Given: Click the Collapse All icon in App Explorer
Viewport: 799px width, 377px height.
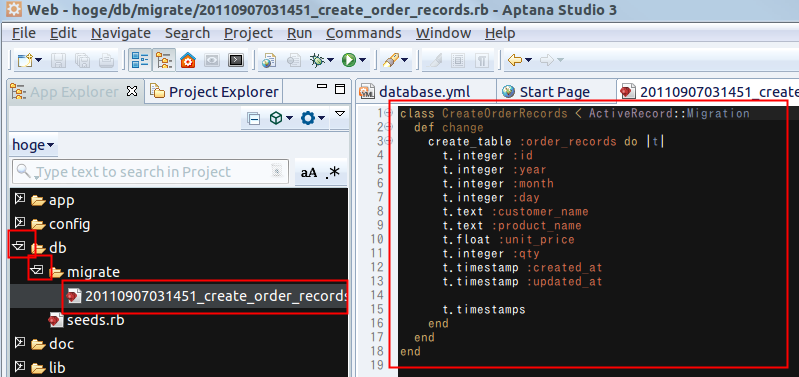Looking at the screenshot, I should coord(253,119).
